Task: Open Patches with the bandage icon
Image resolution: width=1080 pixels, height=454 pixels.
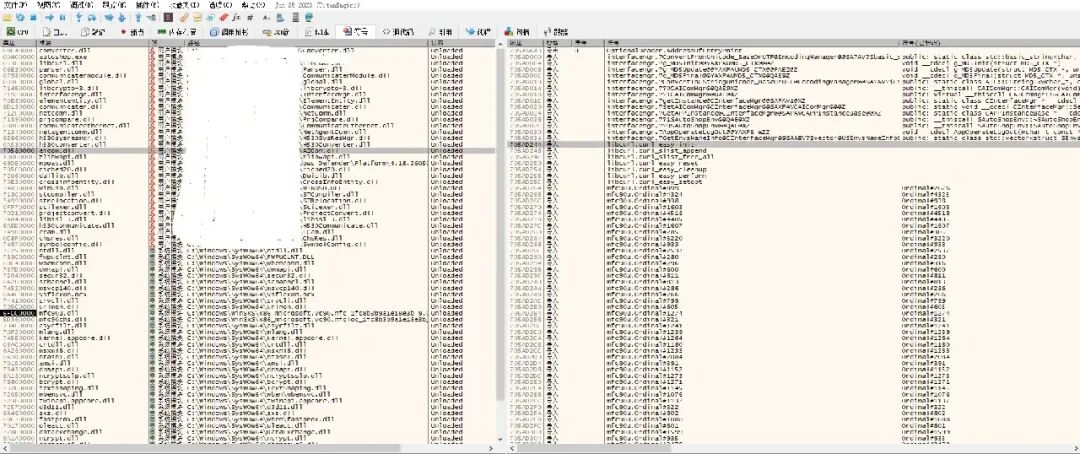Action: click(184, 17)
